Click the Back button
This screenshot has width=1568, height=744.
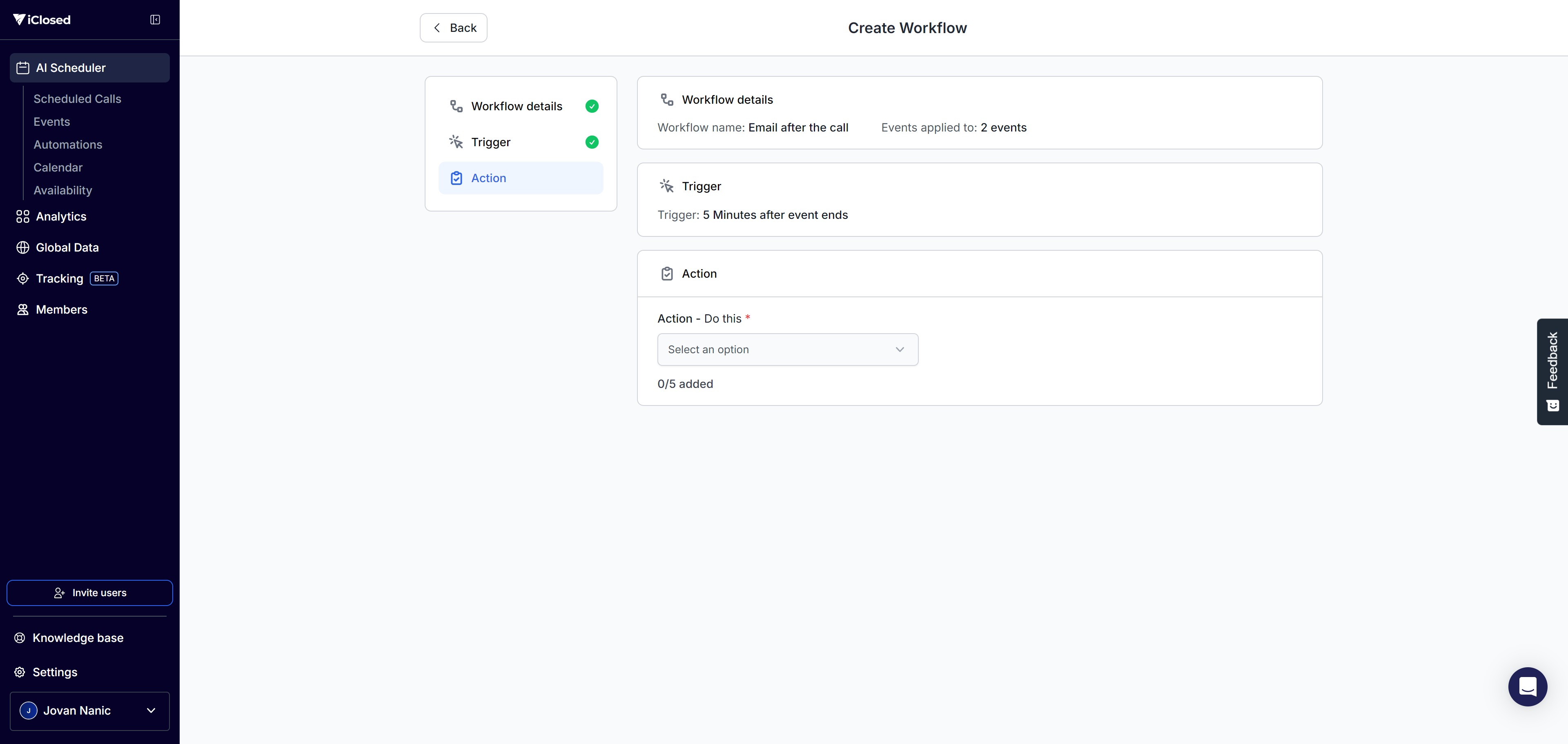pos(454,28)
